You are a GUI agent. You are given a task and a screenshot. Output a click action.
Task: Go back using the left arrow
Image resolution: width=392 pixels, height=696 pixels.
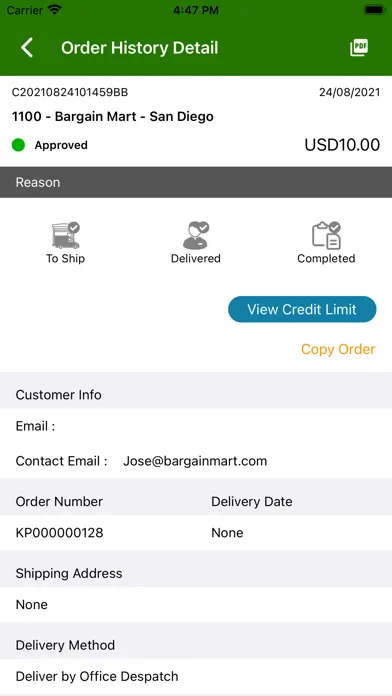(x=27, y=47)
